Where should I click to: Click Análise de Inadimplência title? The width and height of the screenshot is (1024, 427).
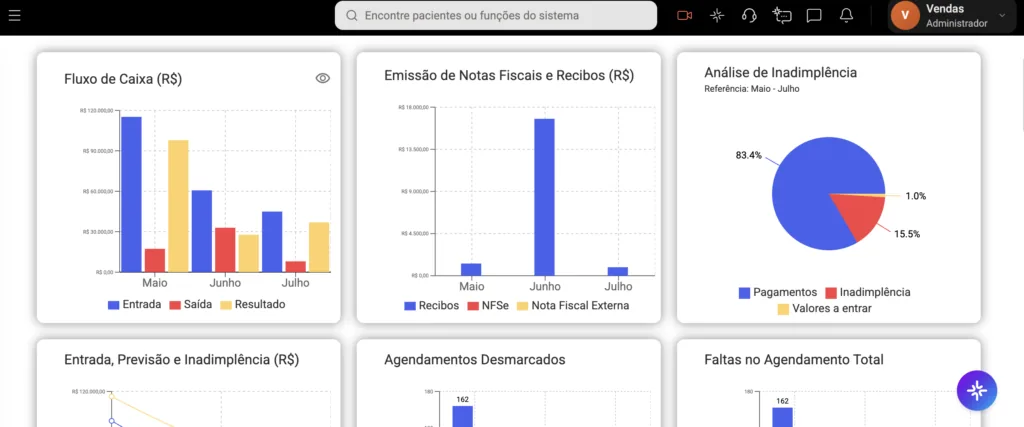[x=781, y=72]
